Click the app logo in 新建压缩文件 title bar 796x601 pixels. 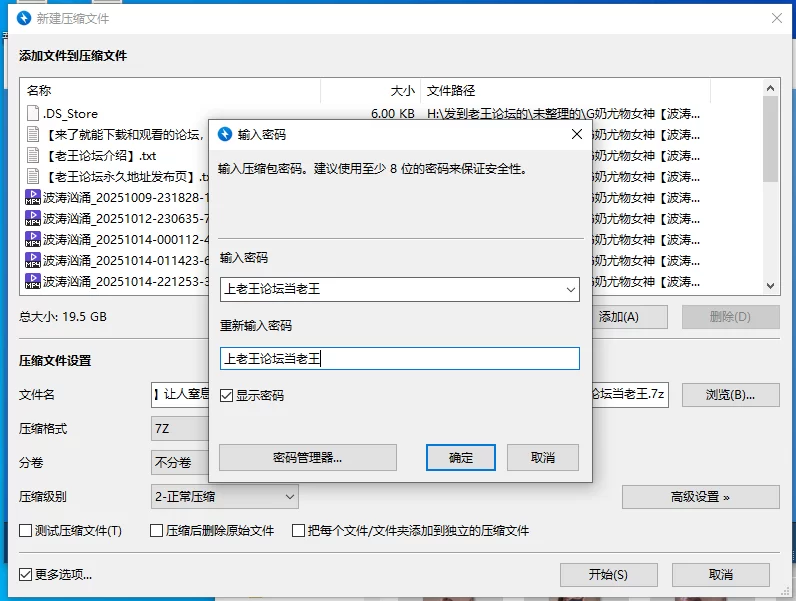(x=24, y=18)
